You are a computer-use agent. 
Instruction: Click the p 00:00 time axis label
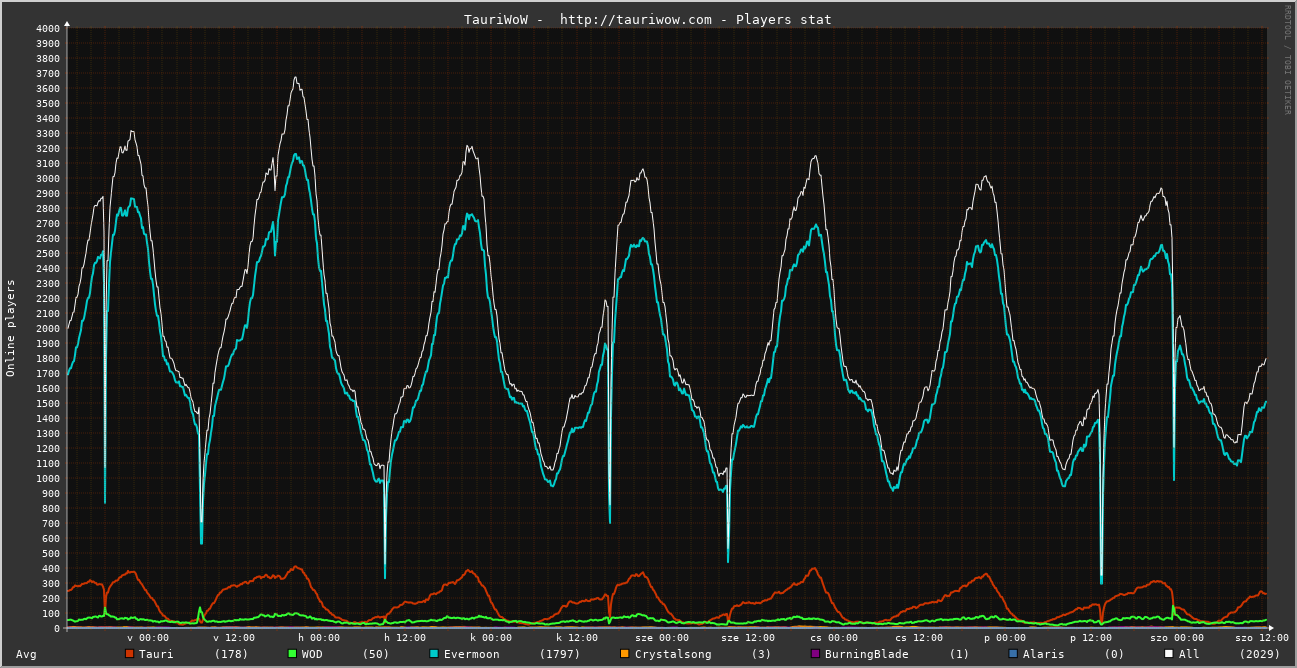pyautogui.click(x=1005, y=637)
